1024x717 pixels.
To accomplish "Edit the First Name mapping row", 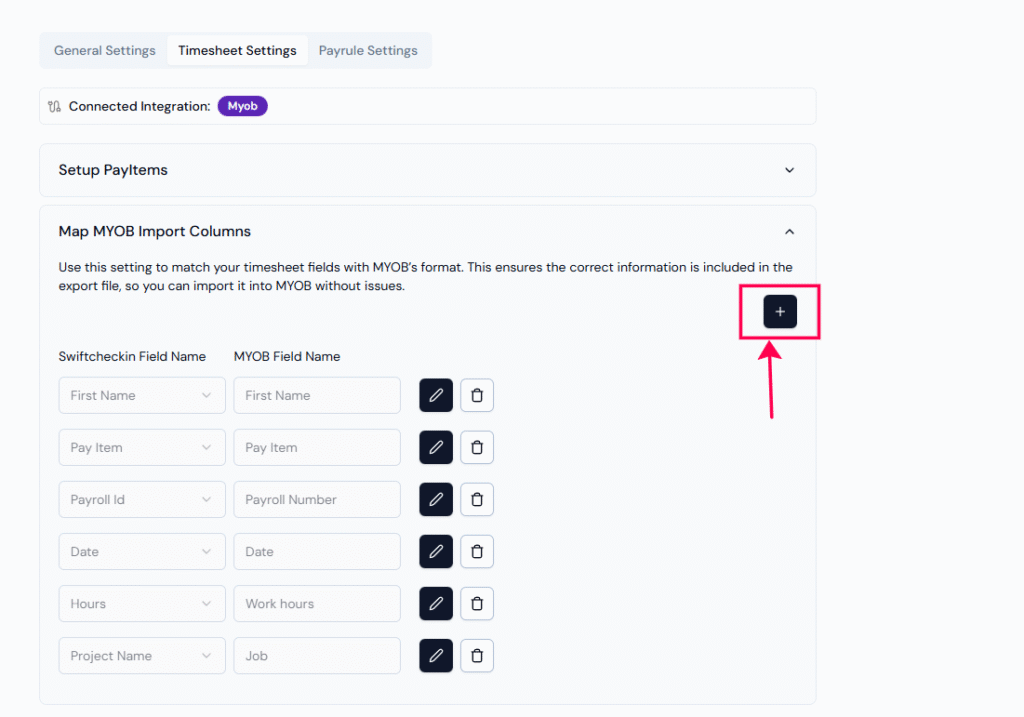I will click(x=436, y=395).
